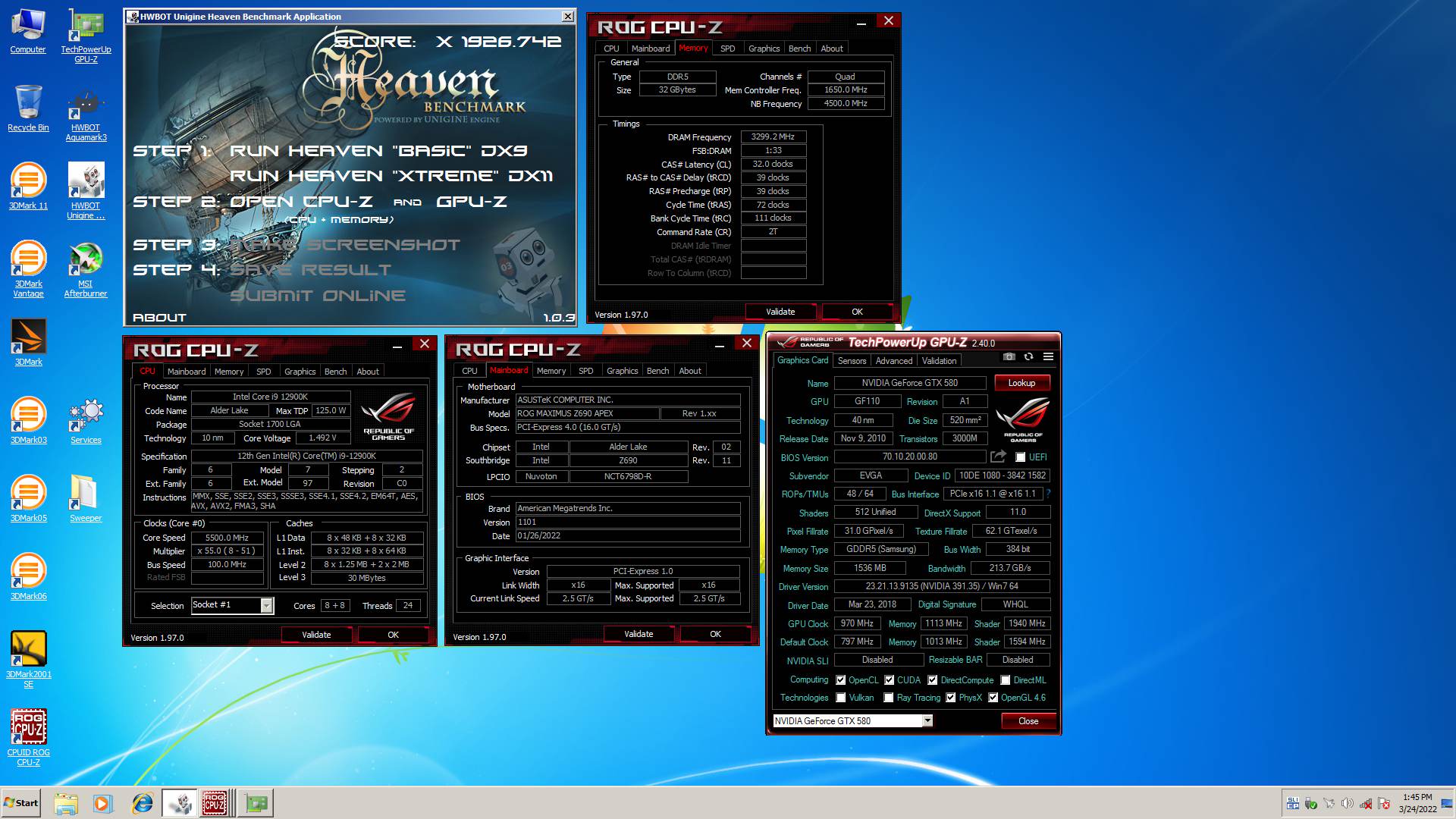Open the Services desktop shortcut
Viewport: 1456px width, 819px height.
(86, 421)
